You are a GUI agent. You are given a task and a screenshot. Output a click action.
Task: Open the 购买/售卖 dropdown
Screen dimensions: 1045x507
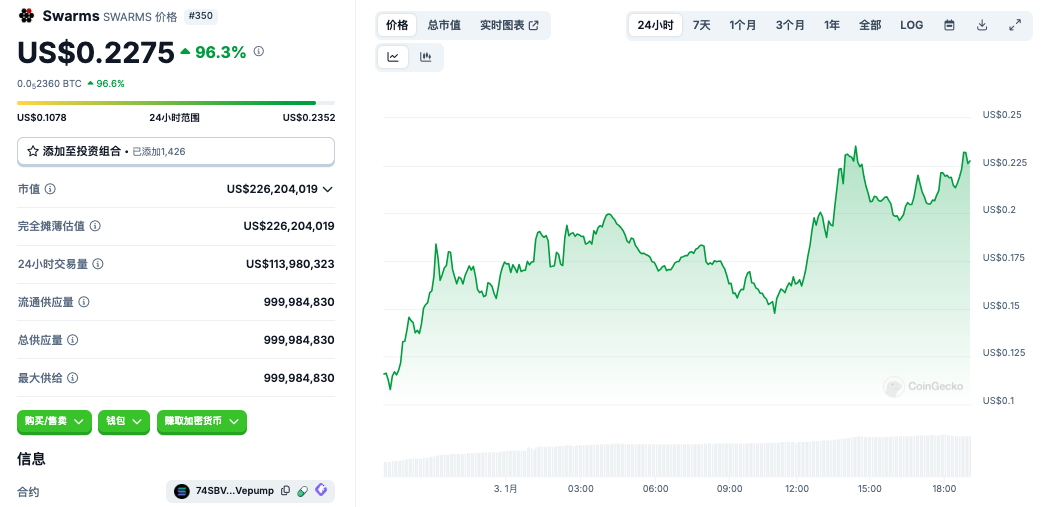(x=54, y=422)
